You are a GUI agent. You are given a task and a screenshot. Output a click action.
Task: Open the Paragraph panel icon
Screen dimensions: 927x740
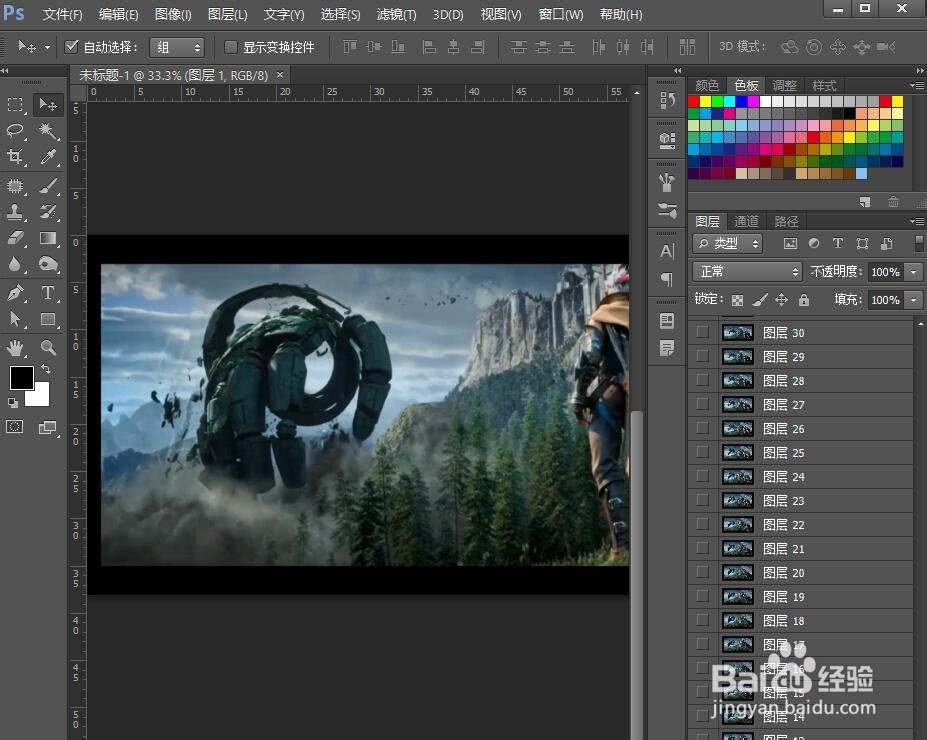tap(667, 279)
